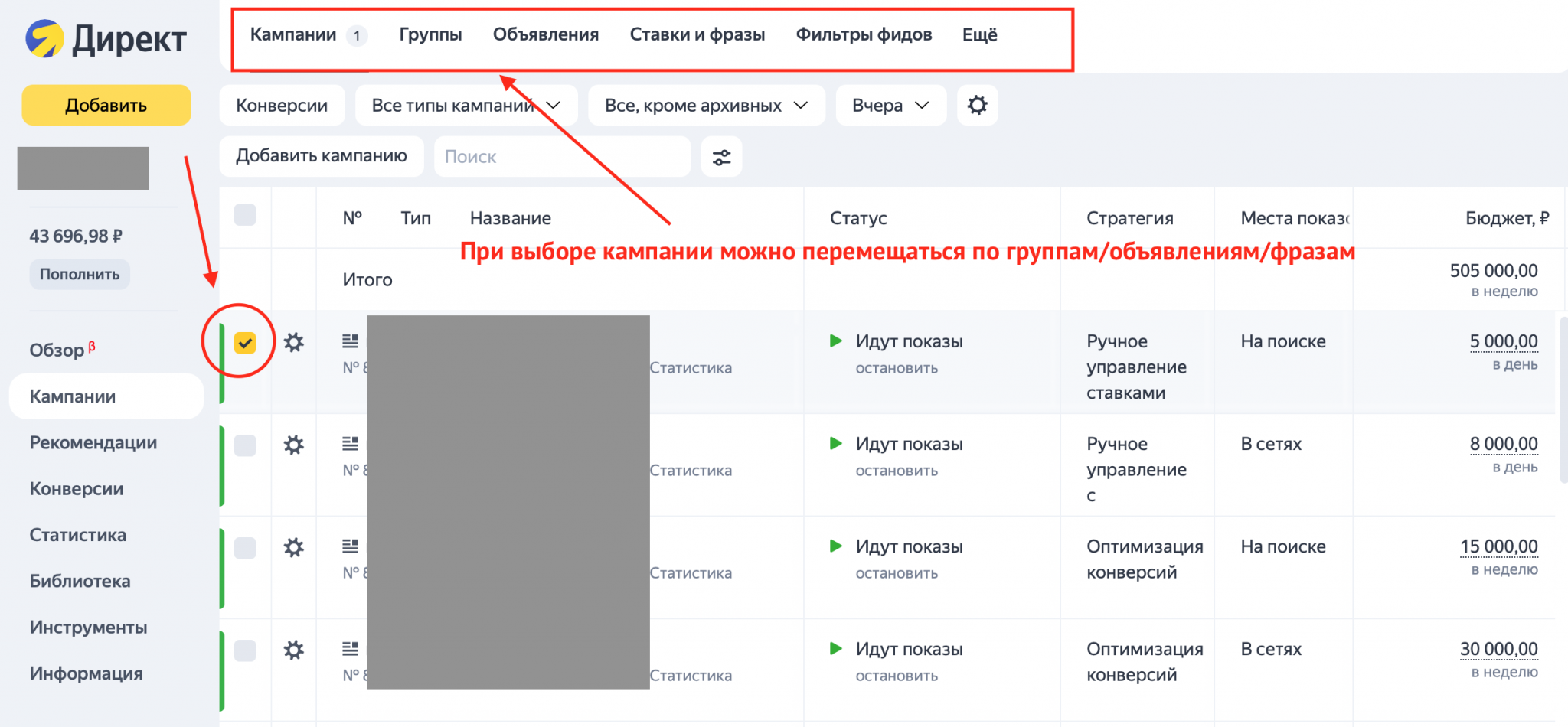This screenshot has height=727, width=1568.
Task: Check the campaign with 30 000,00 budget
Action: click(245, 650)
